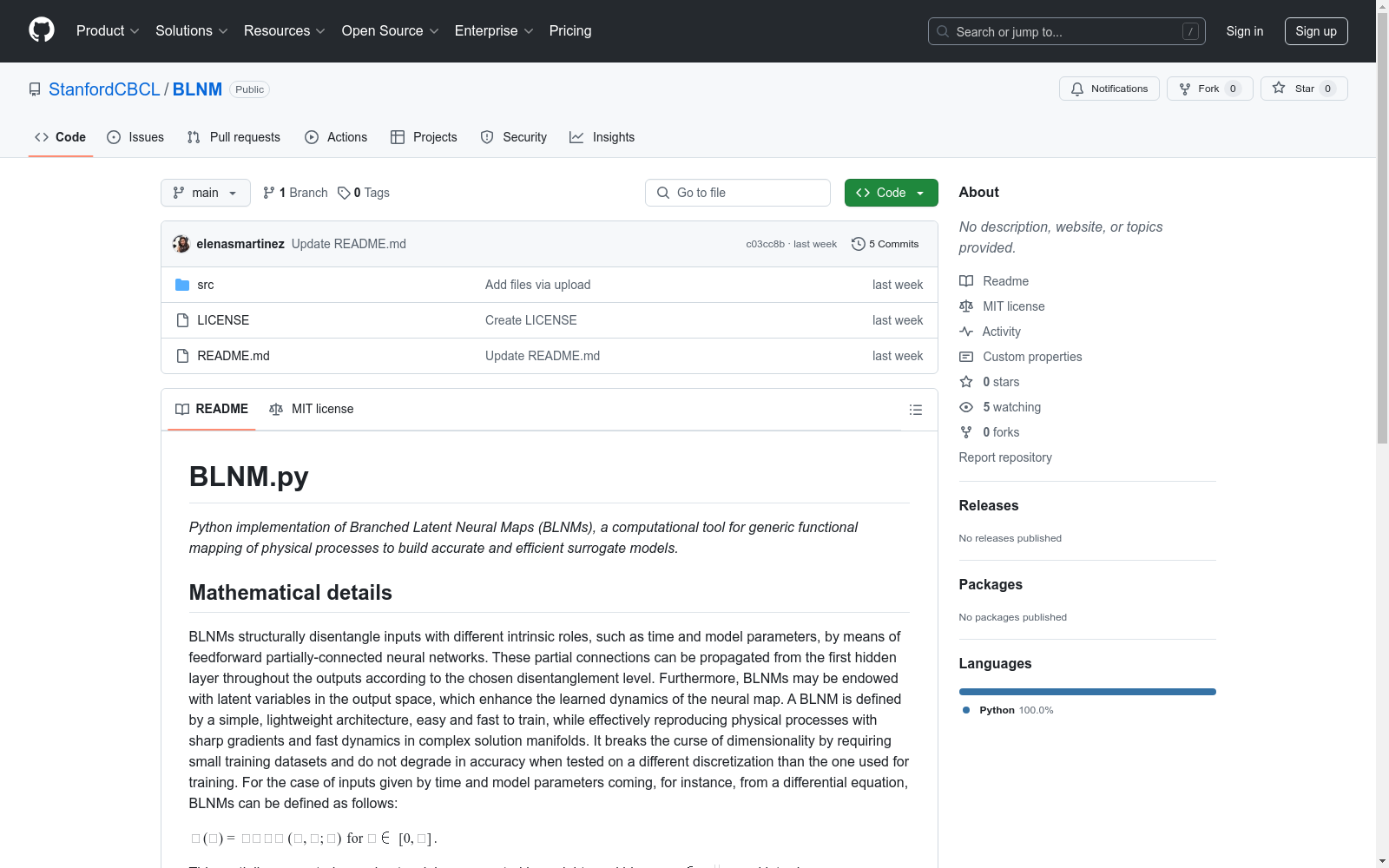
Task: Focus the Search or jump to field
Action: tap(1066, 31)
